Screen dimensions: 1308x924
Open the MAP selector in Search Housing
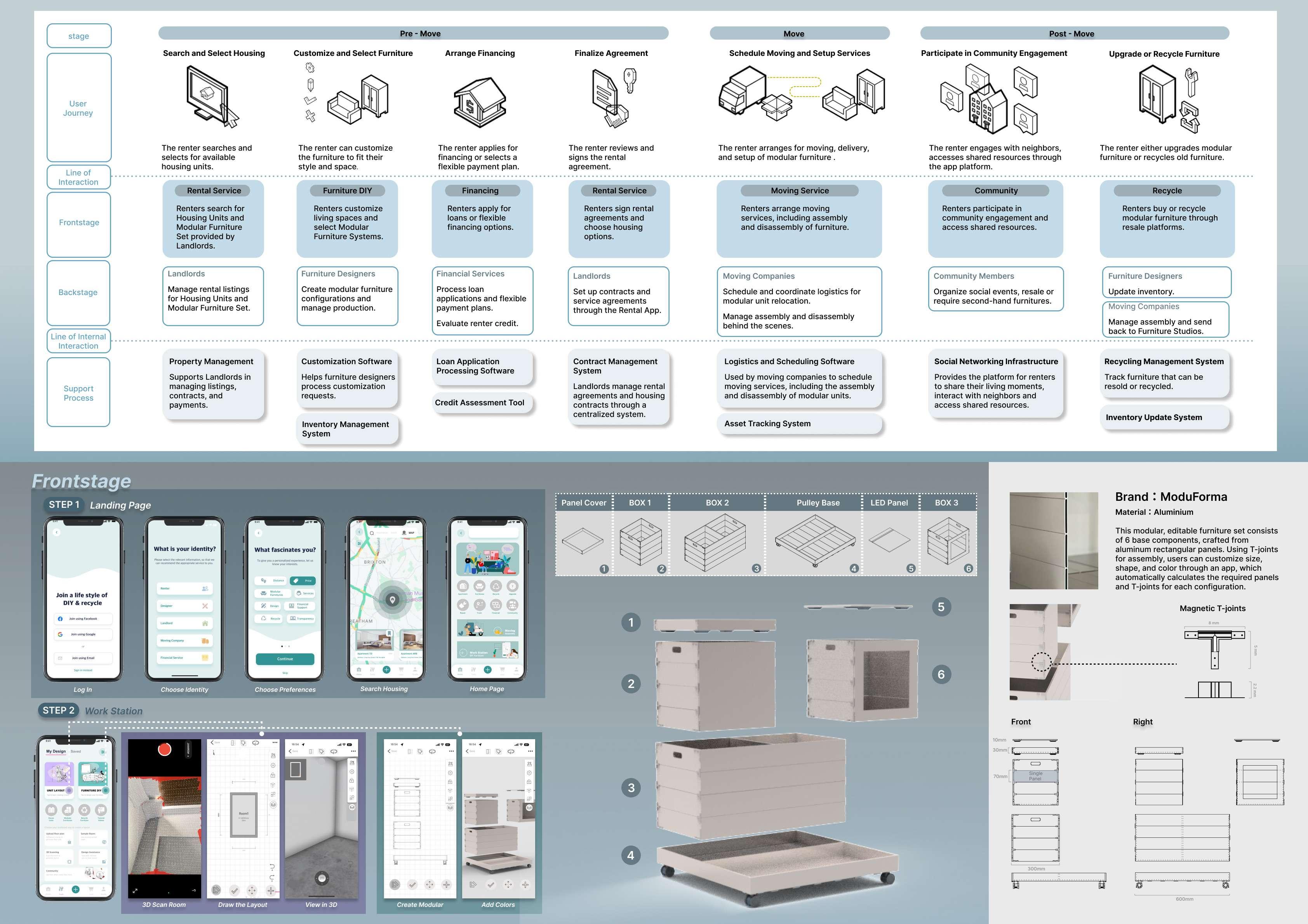pyautogui.click(x=409, y=533)
